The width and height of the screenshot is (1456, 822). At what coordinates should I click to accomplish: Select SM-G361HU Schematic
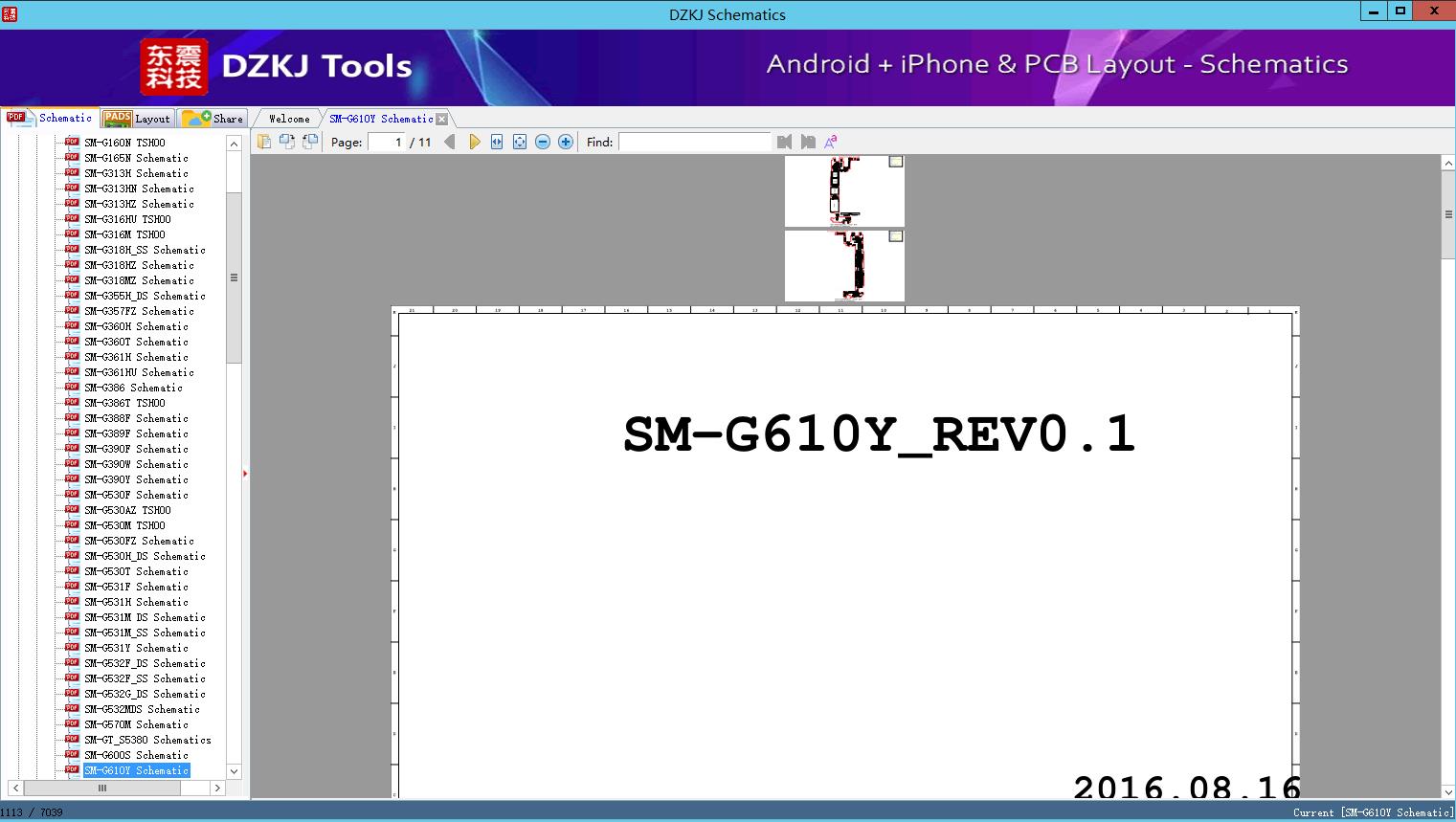(x=139, y=372)
